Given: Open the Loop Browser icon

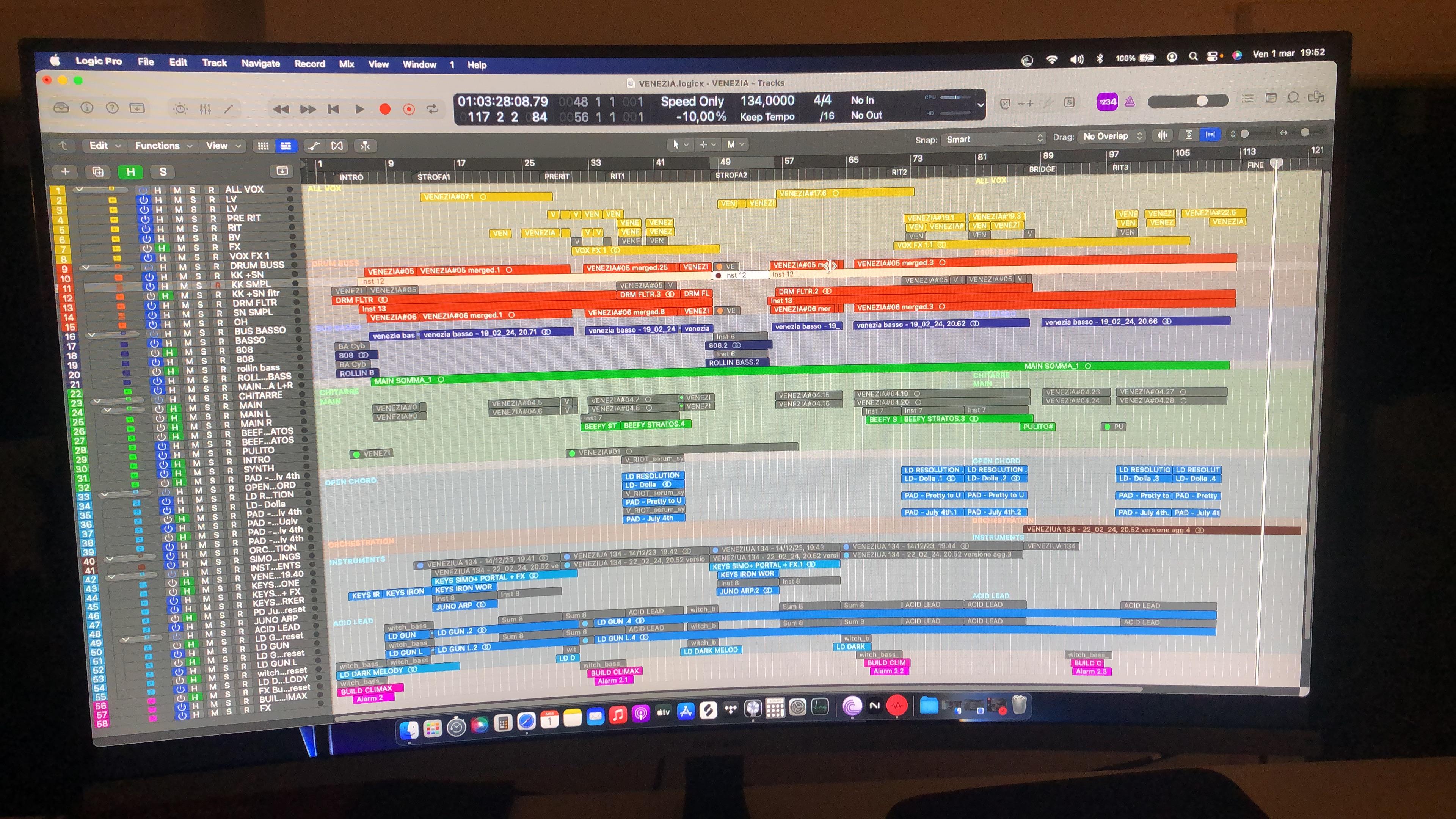Looking at the screenshot, I should (x=1293, y=98).
